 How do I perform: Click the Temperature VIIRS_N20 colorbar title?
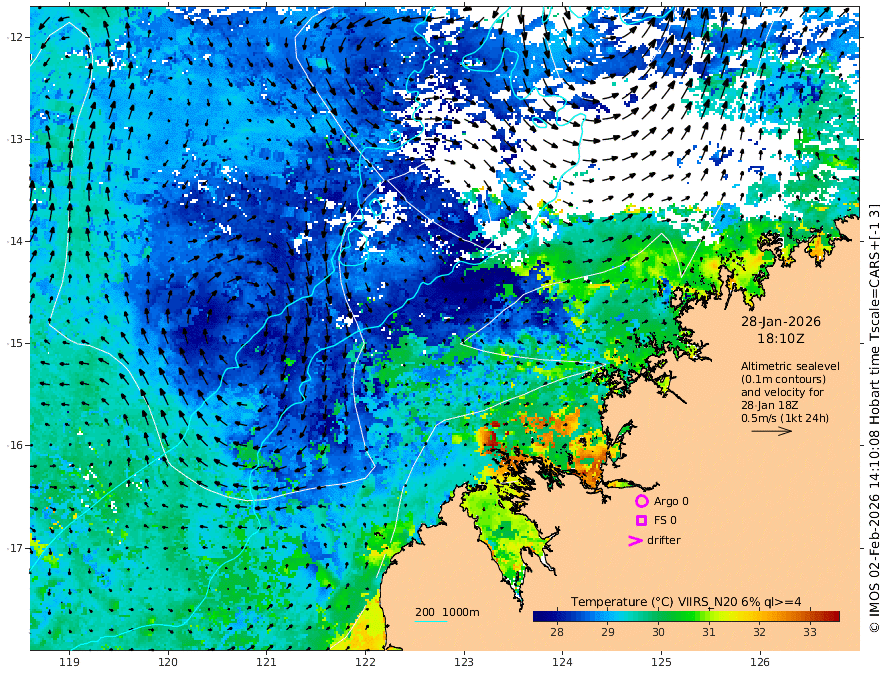pos(686,602)
